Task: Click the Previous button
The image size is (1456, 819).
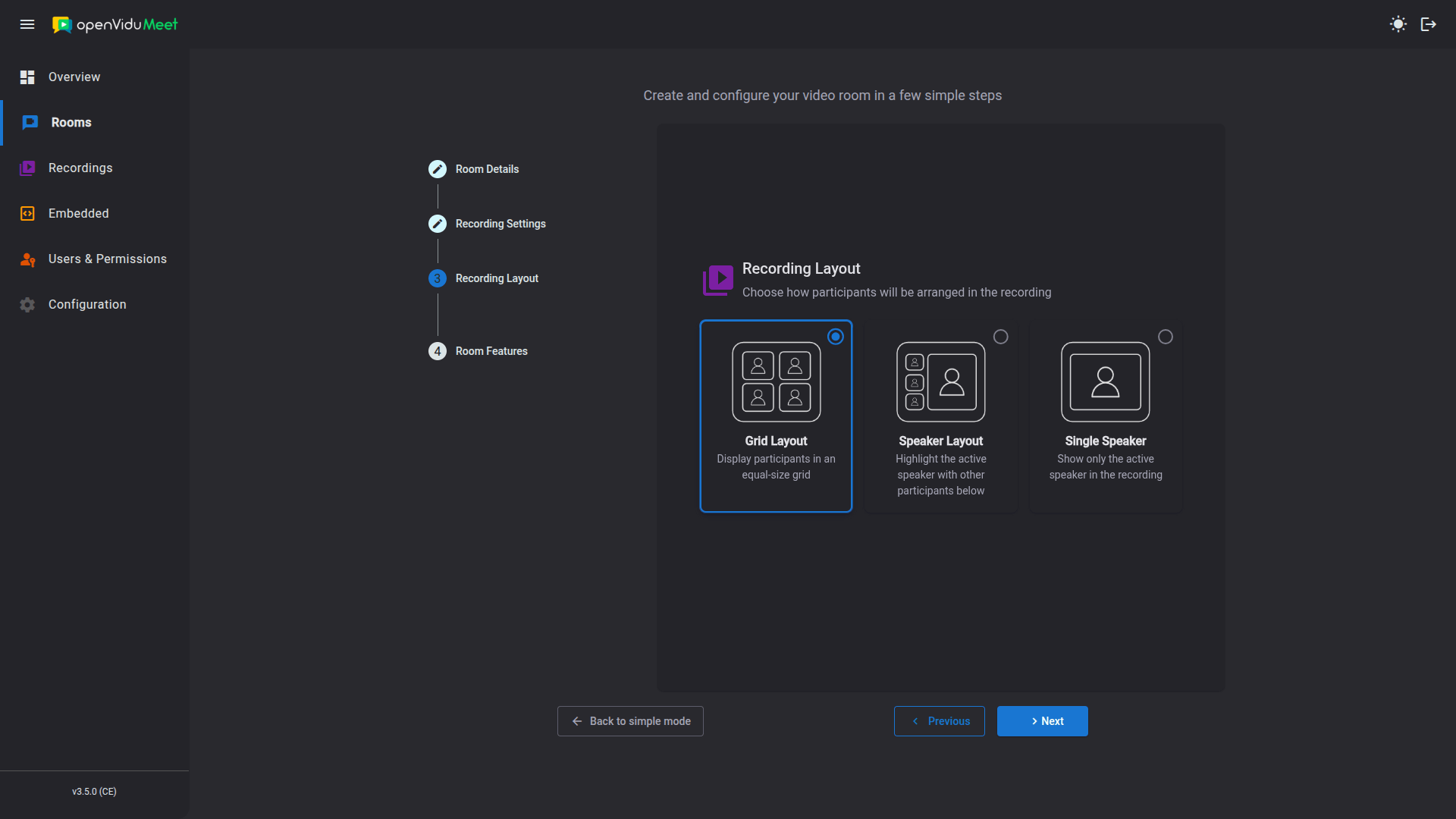Action: point(939,721)
